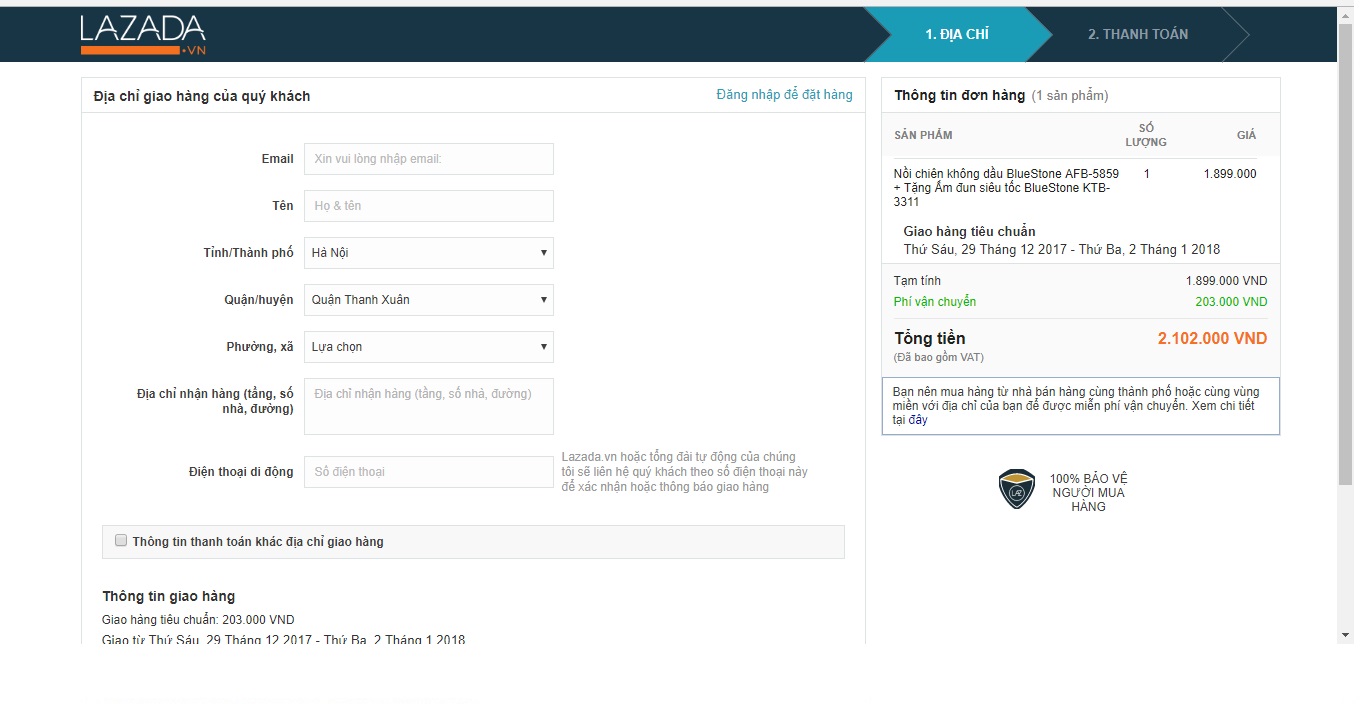Click the Tổng tiền total amount value
Viewport: 1360px width, 728px height.
coord(1211,339)
